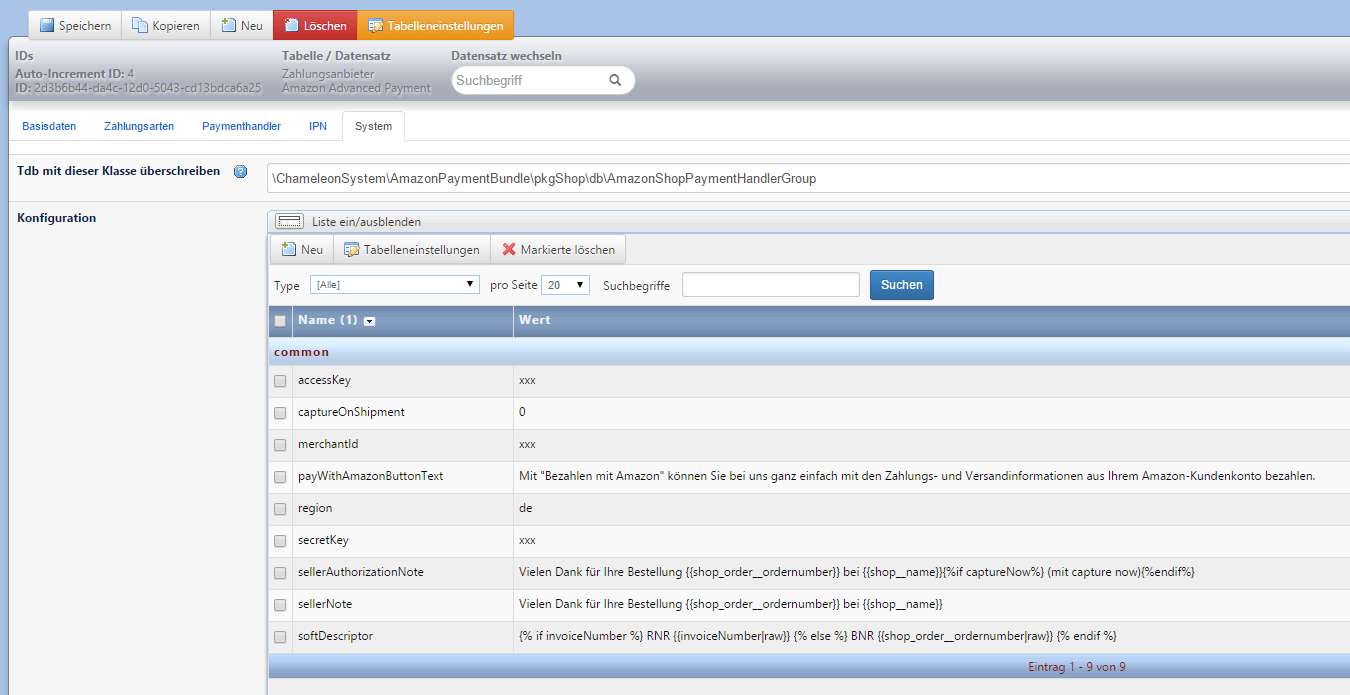The height and width of the screenshot is (695, 1350).
Task: Toggle list with Liste ein/ausblenden icon
Action: (x=289, y=221)
